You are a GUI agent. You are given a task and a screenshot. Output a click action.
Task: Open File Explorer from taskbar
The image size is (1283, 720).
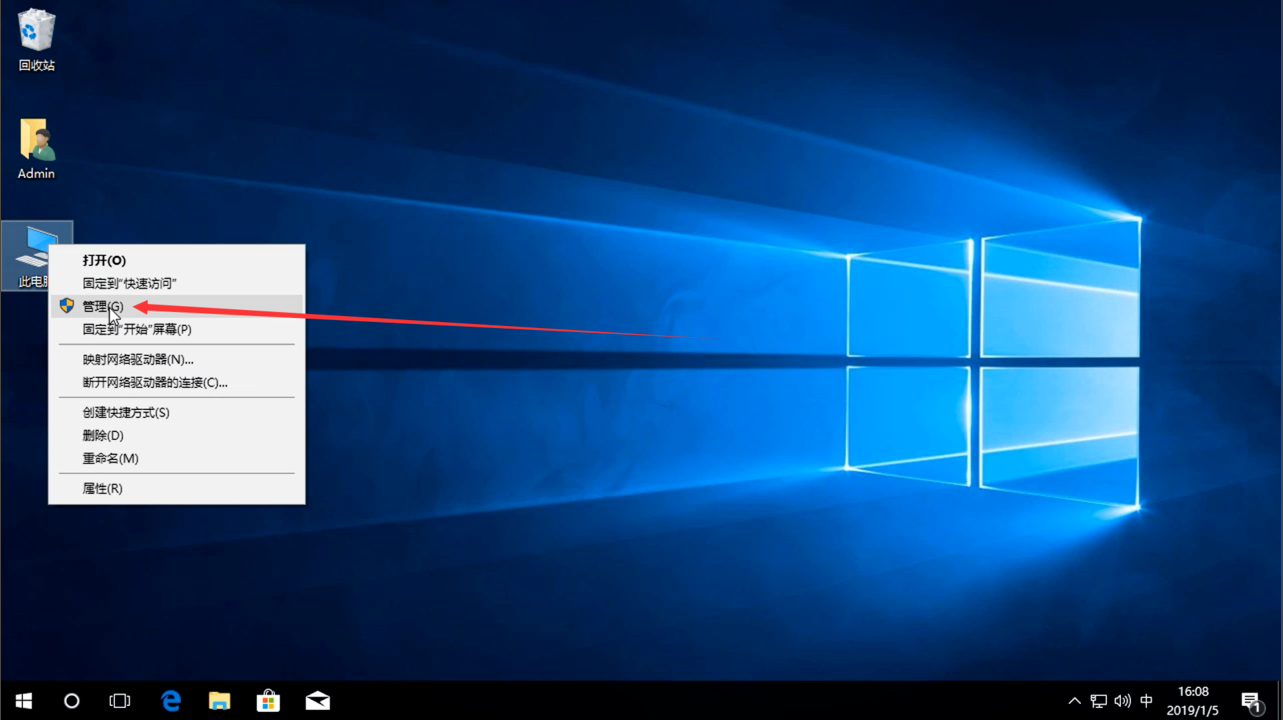coord(219,701)
